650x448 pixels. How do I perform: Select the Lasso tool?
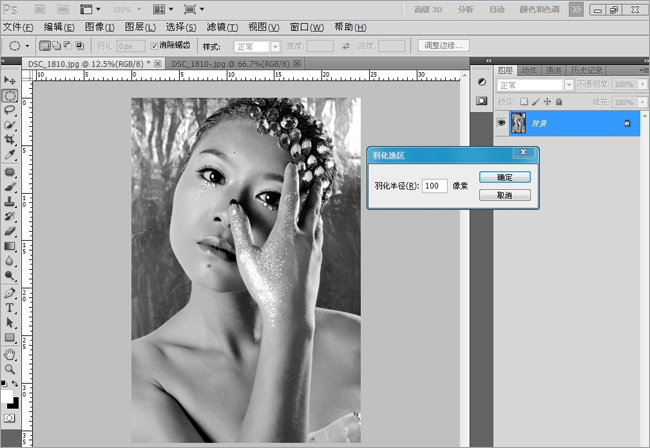coord(10,110)
